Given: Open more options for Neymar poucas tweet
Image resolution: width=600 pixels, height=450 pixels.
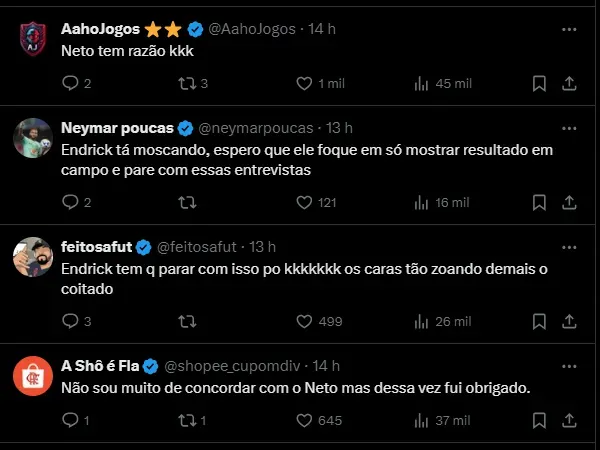Looking at the screenshot, I should coord(569,128).
